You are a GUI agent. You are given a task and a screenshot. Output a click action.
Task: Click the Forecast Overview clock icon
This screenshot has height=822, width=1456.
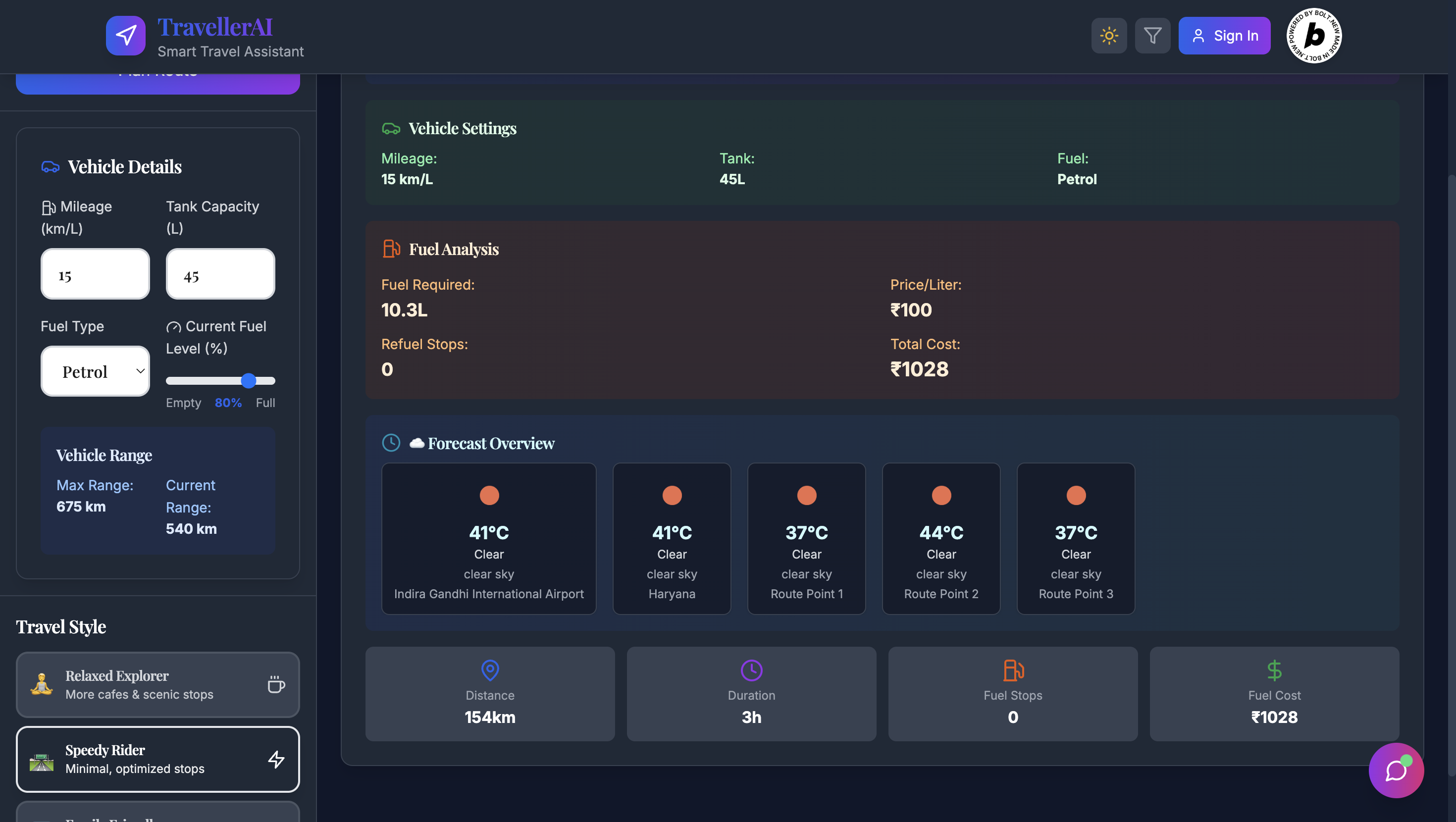[391, 443]
